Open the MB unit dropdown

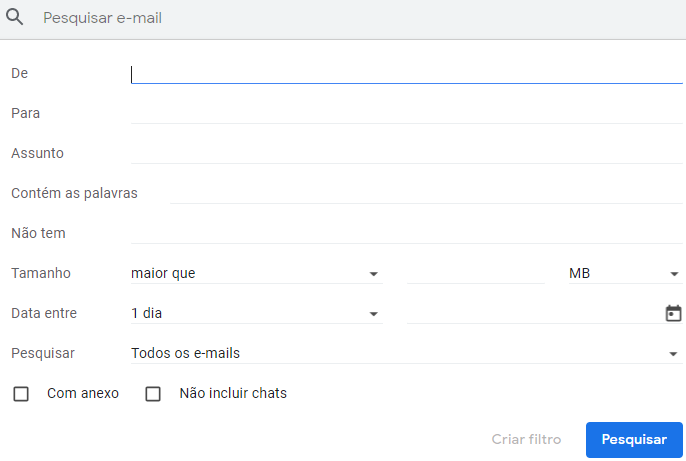(624, 273)
